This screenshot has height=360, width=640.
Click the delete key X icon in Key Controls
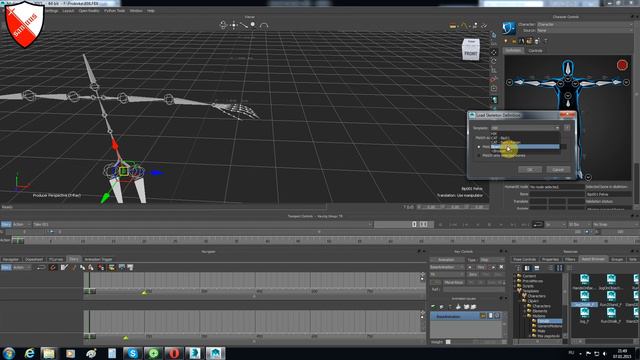point(501,267)
